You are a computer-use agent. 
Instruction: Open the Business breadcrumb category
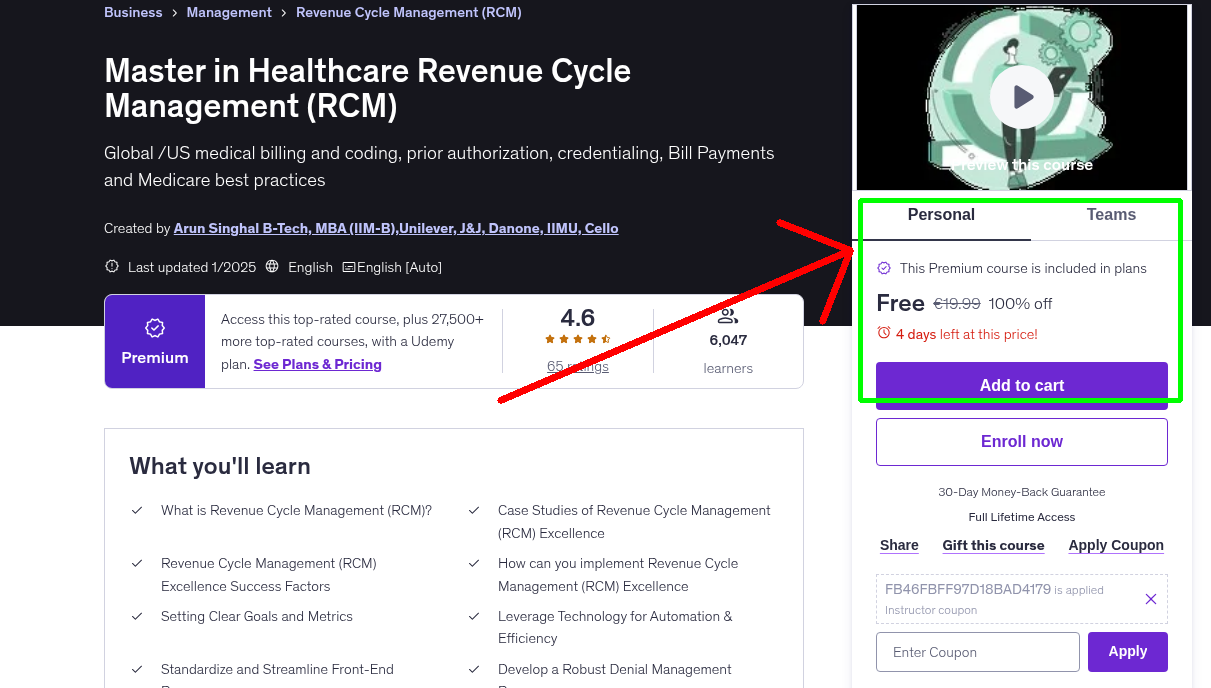[133, 12]
